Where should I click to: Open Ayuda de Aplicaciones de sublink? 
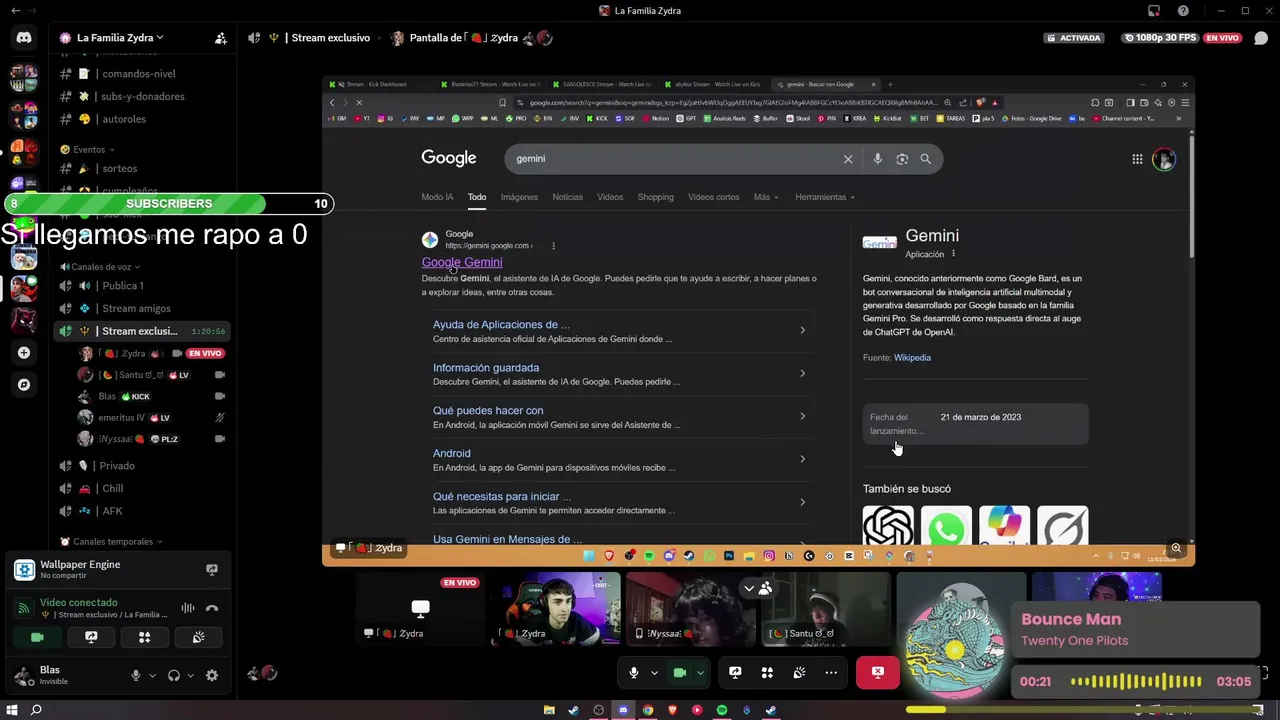point(501,325)
